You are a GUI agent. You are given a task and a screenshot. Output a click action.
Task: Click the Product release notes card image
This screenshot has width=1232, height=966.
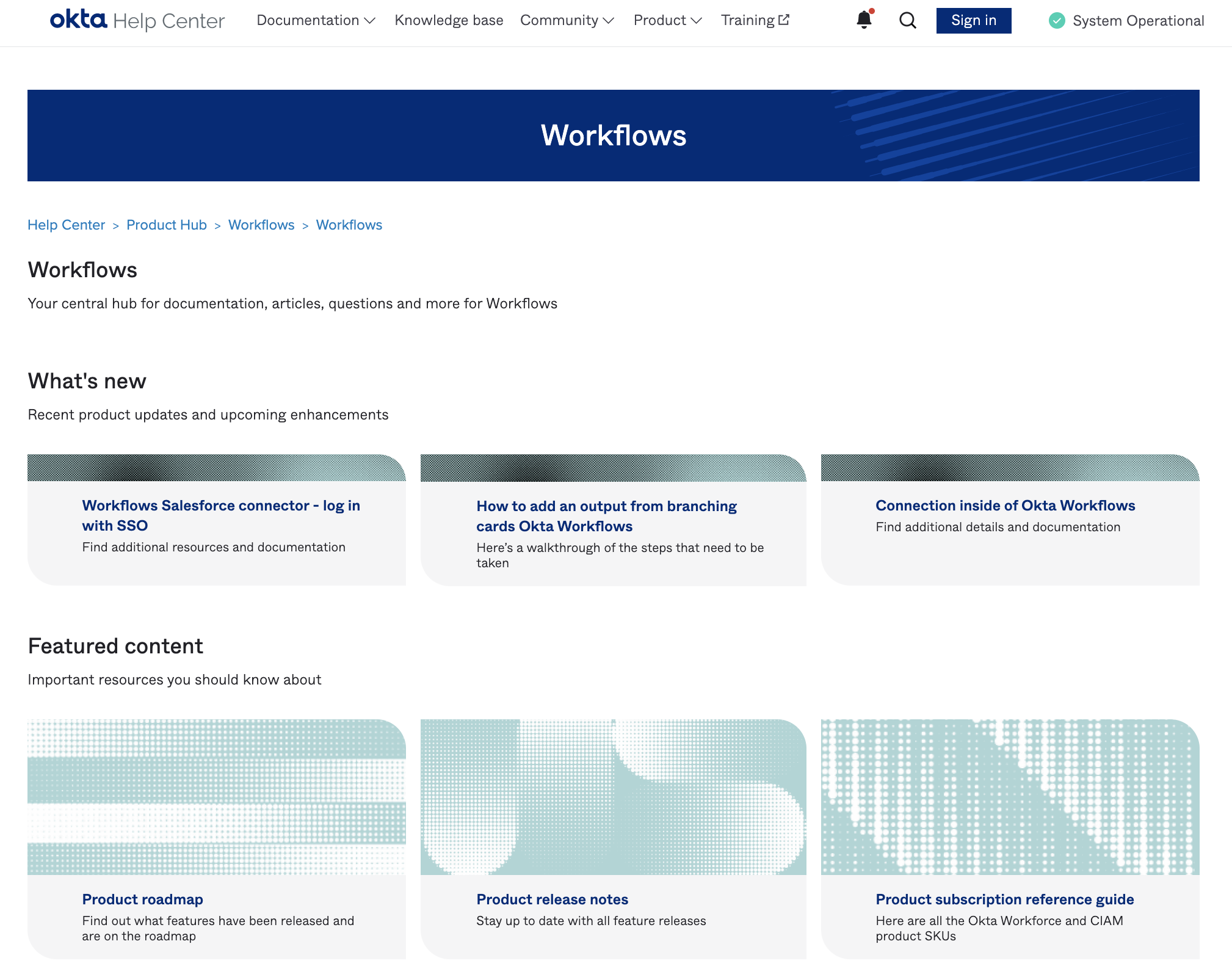point(614,797)
